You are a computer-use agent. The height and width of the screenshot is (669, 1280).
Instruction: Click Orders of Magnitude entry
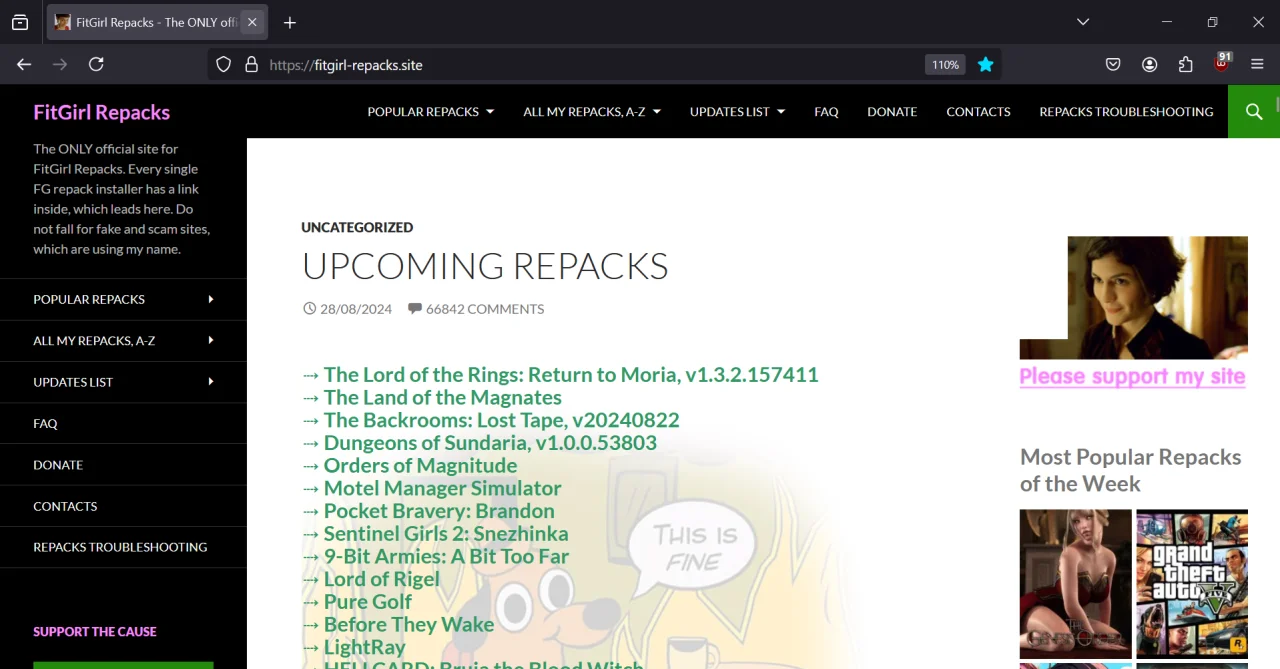(x=420, y=465)
